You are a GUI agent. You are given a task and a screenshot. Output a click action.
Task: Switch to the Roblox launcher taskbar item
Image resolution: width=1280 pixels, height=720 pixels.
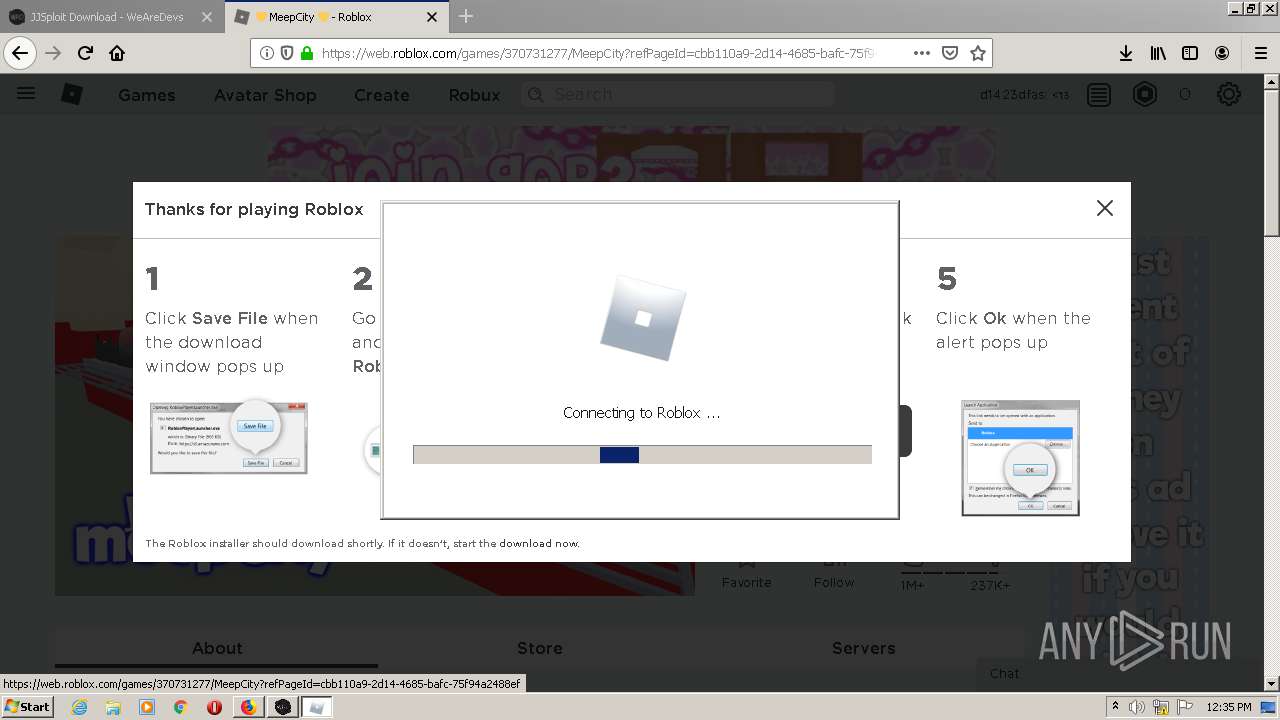click(x=317, y=706)
